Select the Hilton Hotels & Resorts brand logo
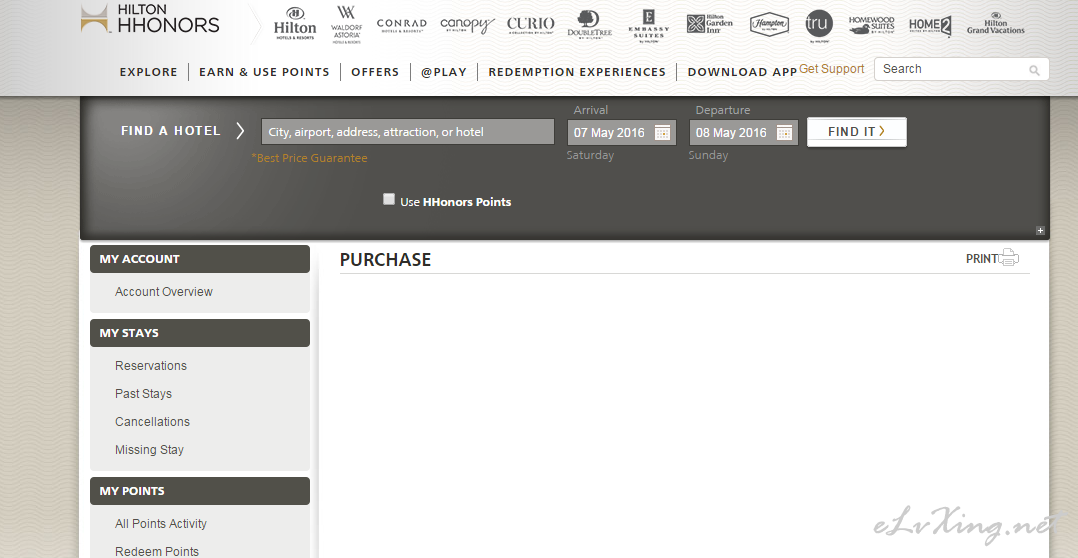This screenshot has width=1078, height=558. coord(295,24)
